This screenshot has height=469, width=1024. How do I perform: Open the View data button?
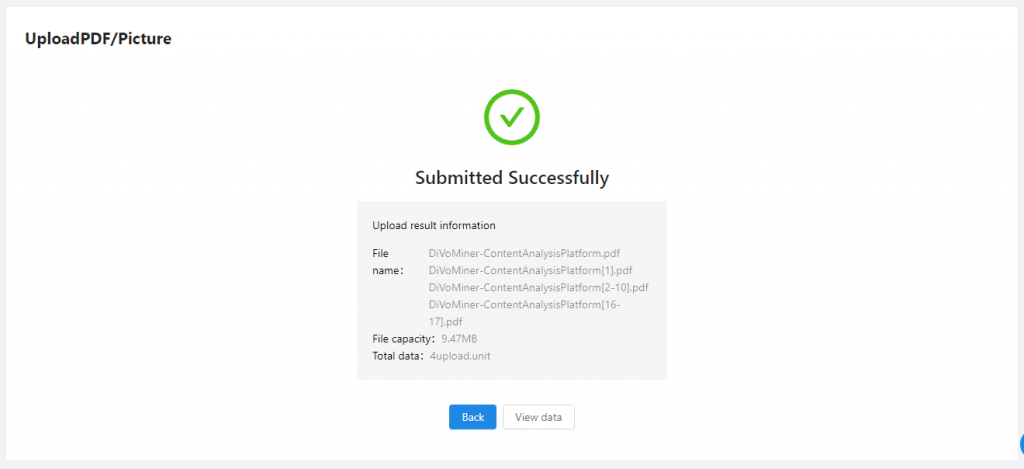point(538,417)
